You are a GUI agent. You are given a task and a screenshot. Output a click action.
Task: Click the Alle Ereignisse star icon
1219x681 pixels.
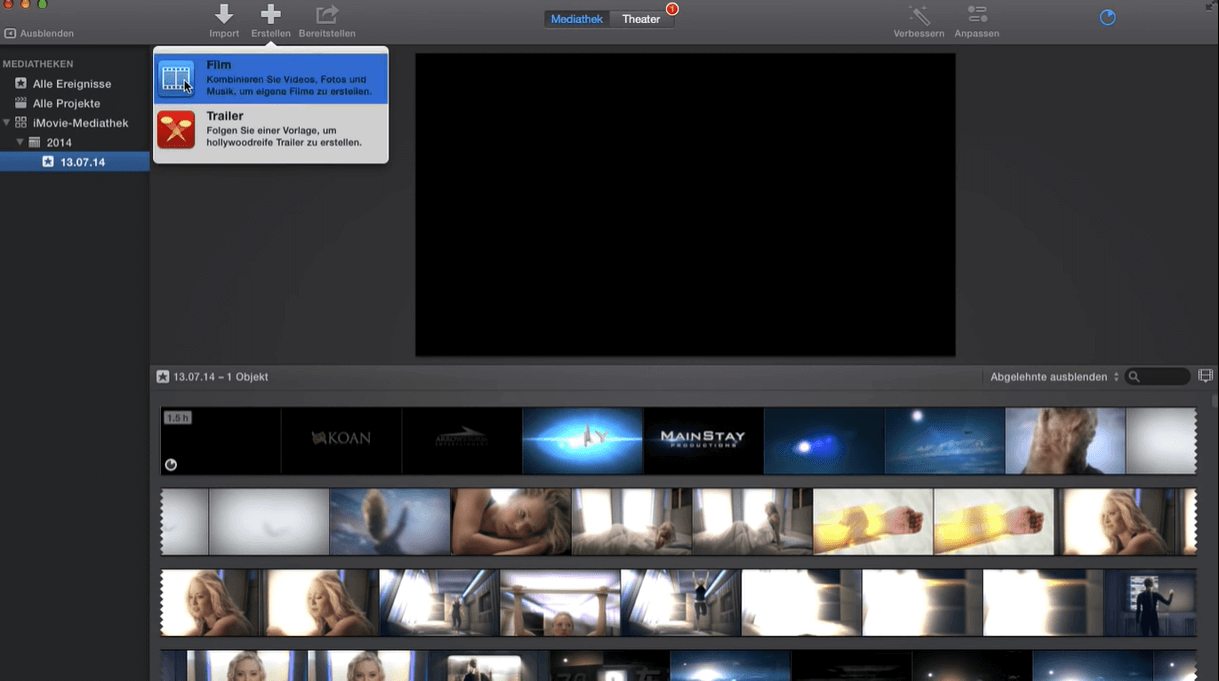[21, 84]
